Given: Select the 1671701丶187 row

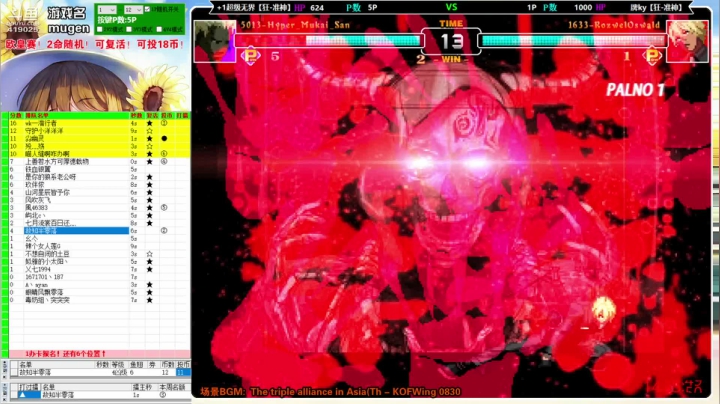Looking at the screenshot, I should 99,277.
